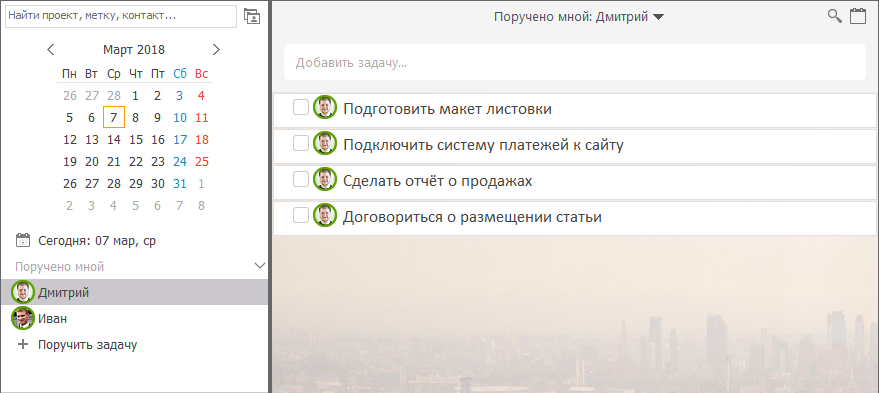The image size is (879, 393).
Task: Select Saturday March 10 in calendar
Action: click(x=179, y=118)
